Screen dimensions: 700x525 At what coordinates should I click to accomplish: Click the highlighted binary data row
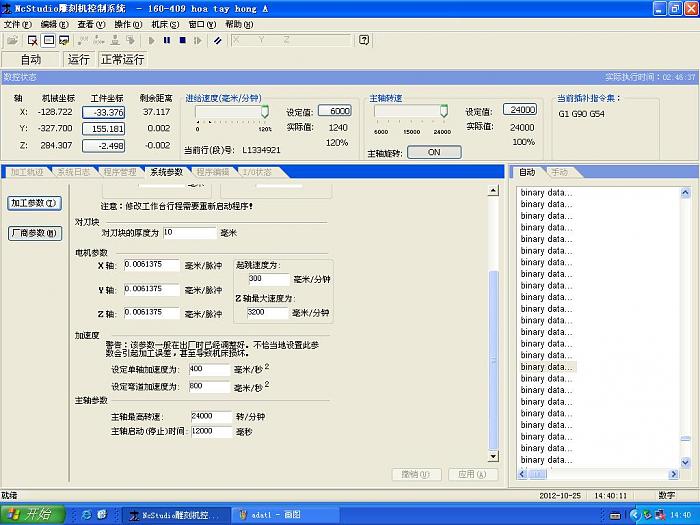pyautogui.click(x=548, y=367)
